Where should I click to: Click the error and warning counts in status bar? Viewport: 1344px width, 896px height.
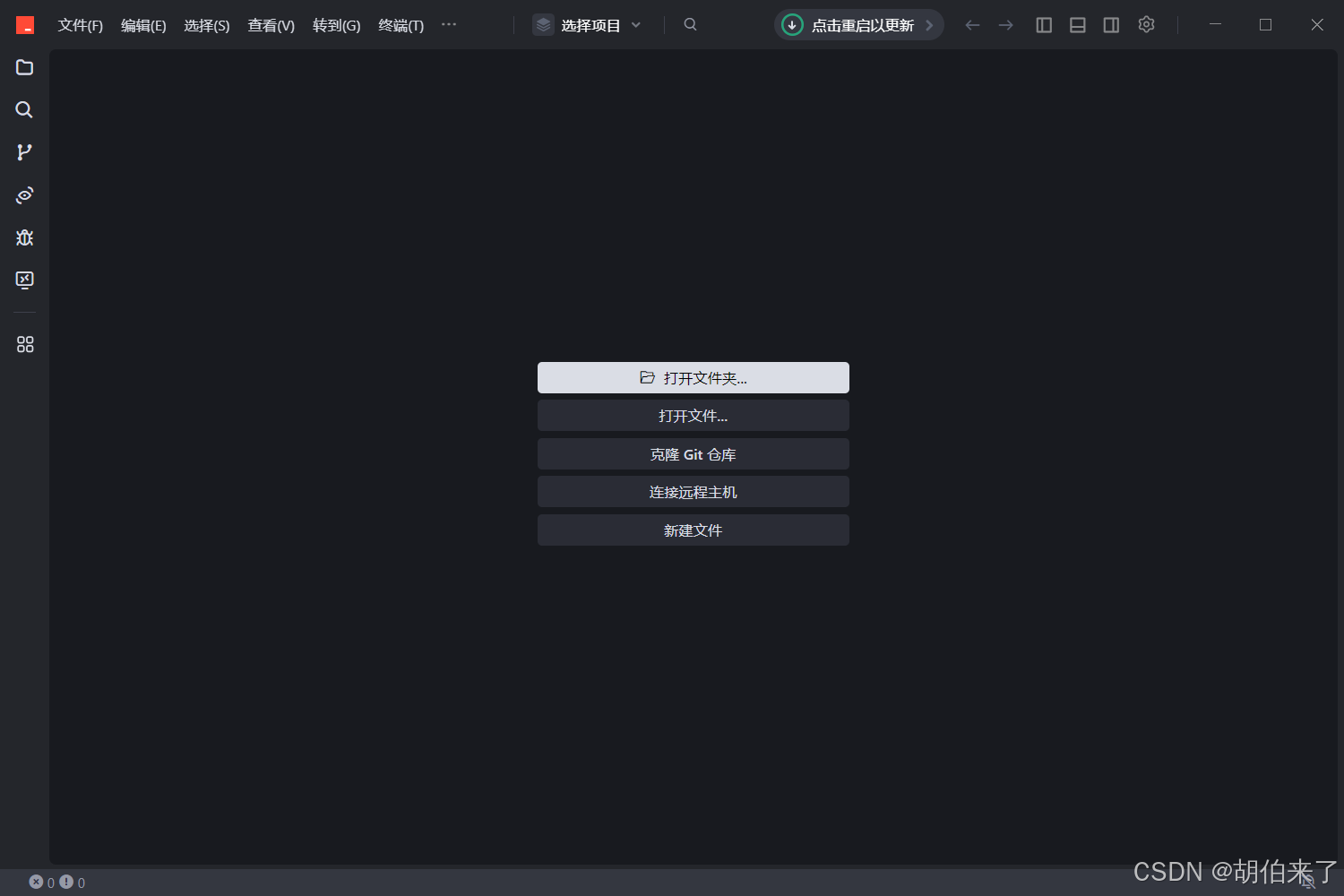pos(56,882)
